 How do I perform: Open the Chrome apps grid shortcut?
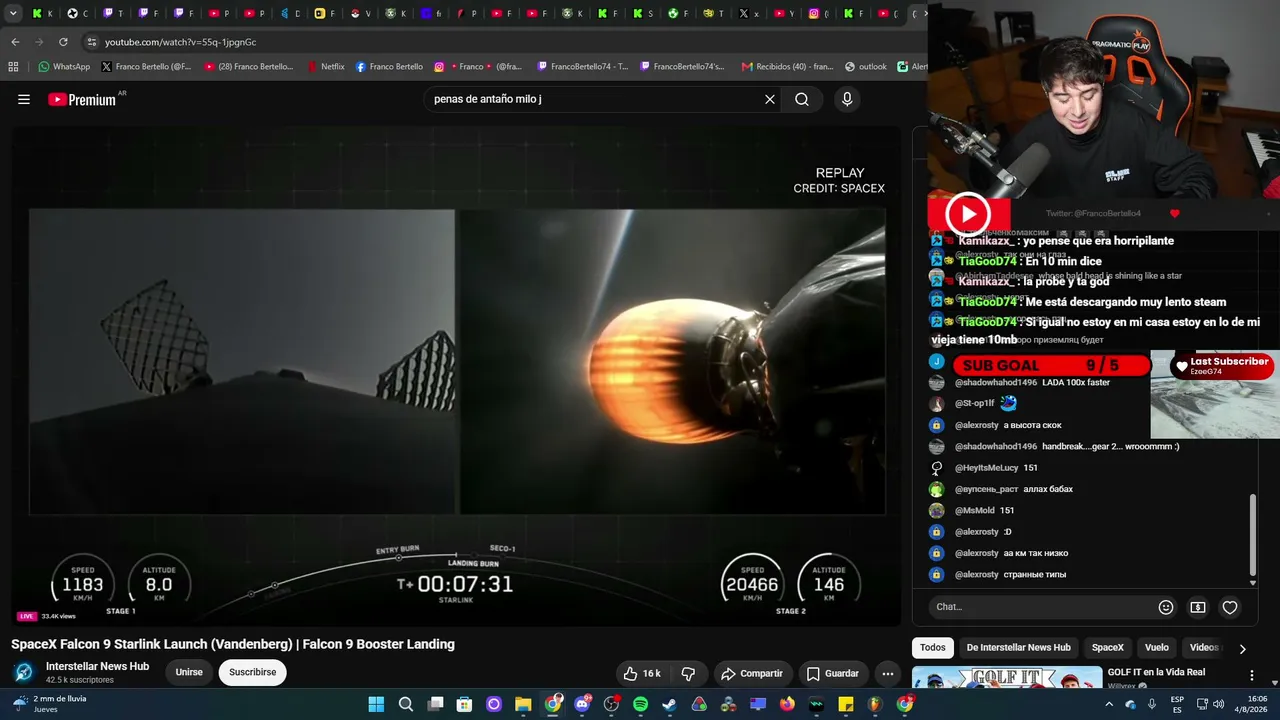pyautogui.click(x=13, y=67)
